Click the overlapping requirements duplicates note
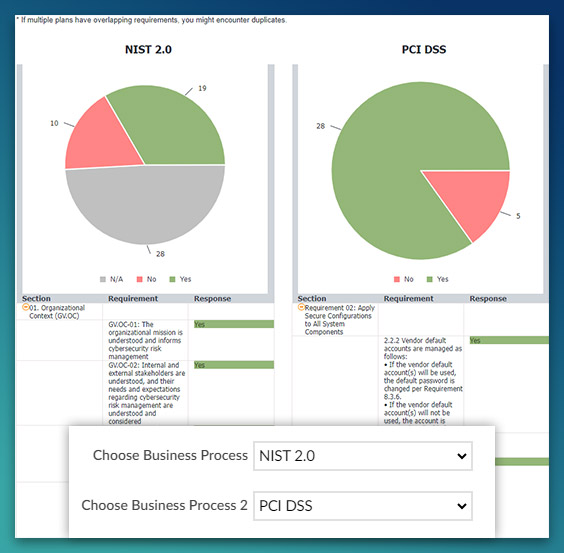 [x=151, y=20]
